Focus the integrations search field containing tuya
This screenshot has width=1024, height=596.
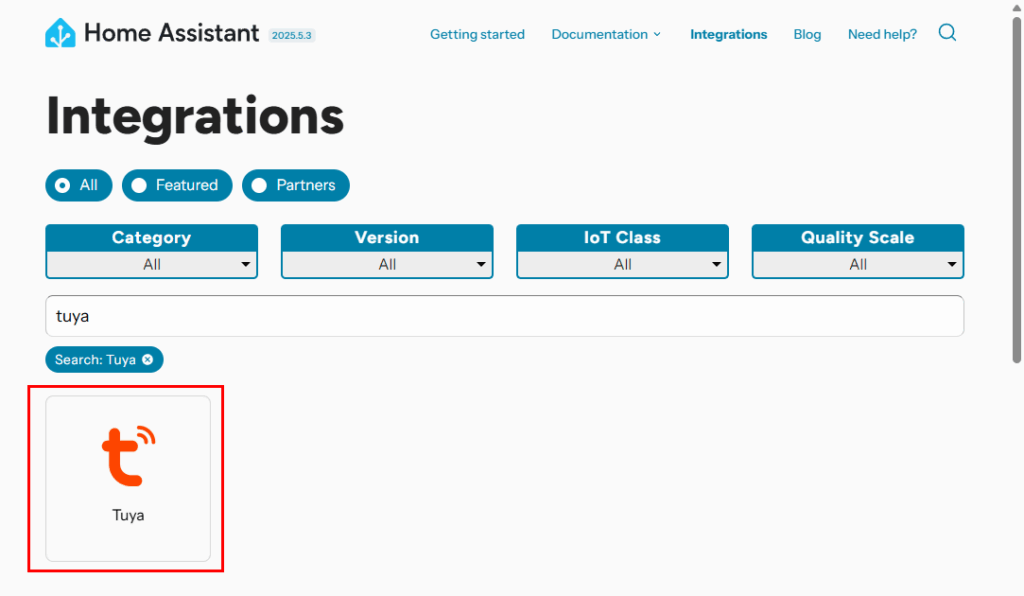coord(504,316)
